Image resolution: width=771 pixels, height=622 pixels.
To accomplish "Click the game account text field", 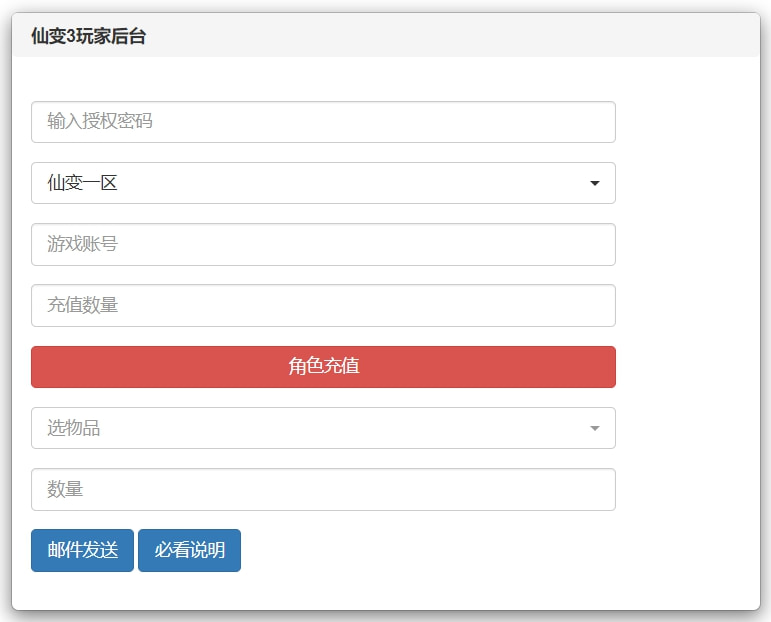I will [x=323, y=244].
